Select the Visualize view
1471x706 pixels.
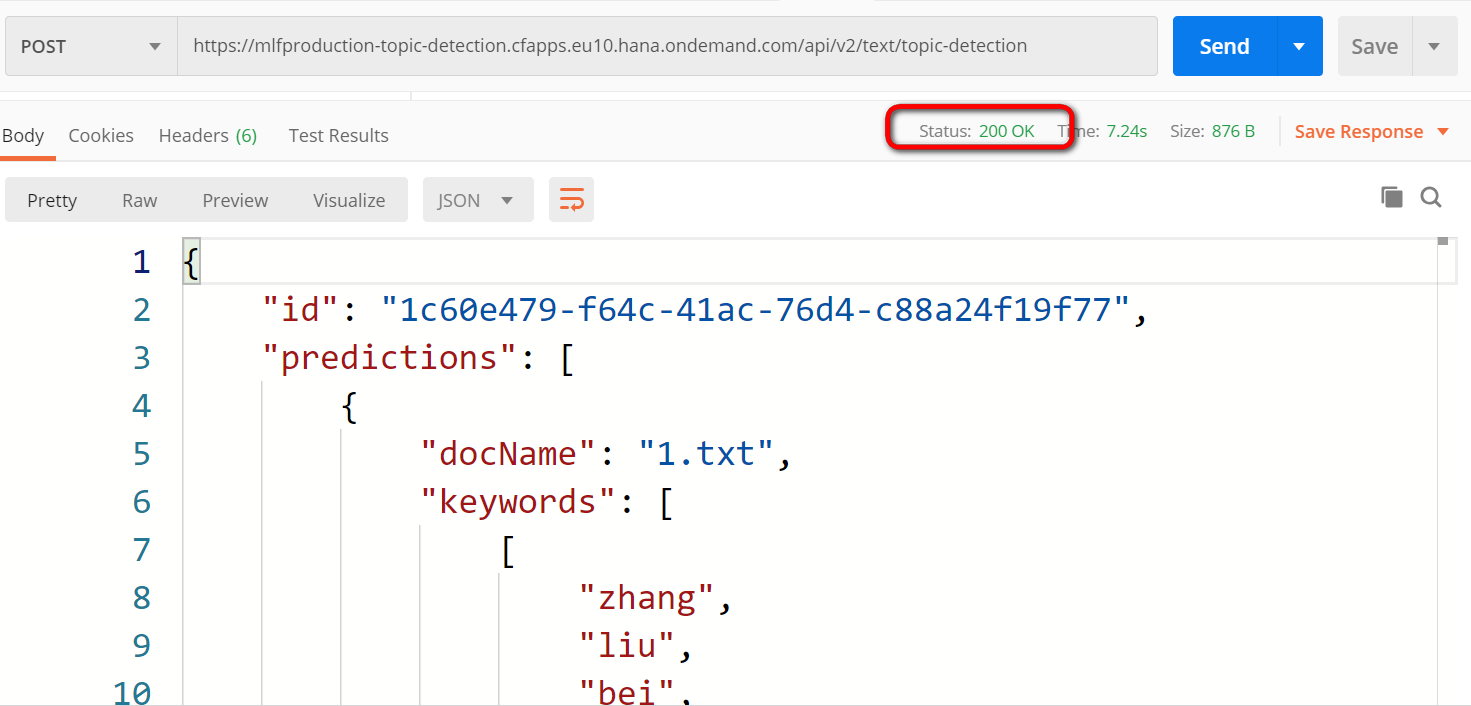point(349,200)
